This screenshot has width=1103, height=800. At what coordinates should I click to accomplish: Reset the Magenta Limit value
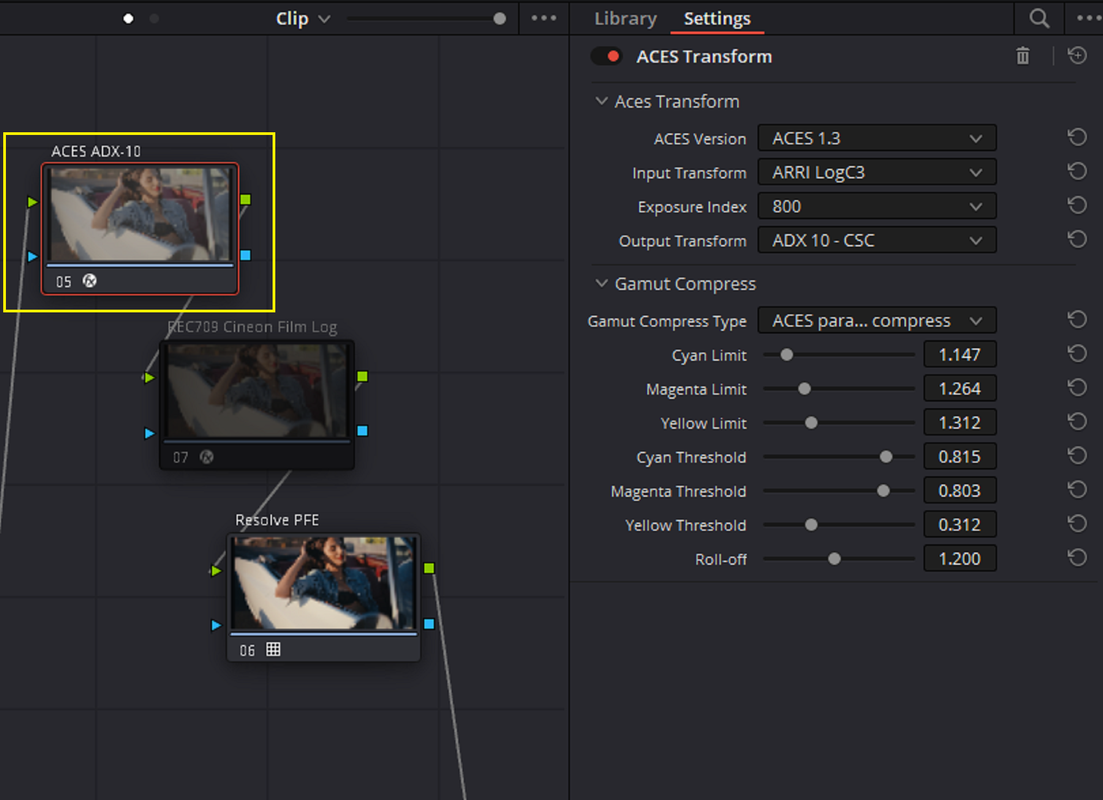coord(1077,388)
